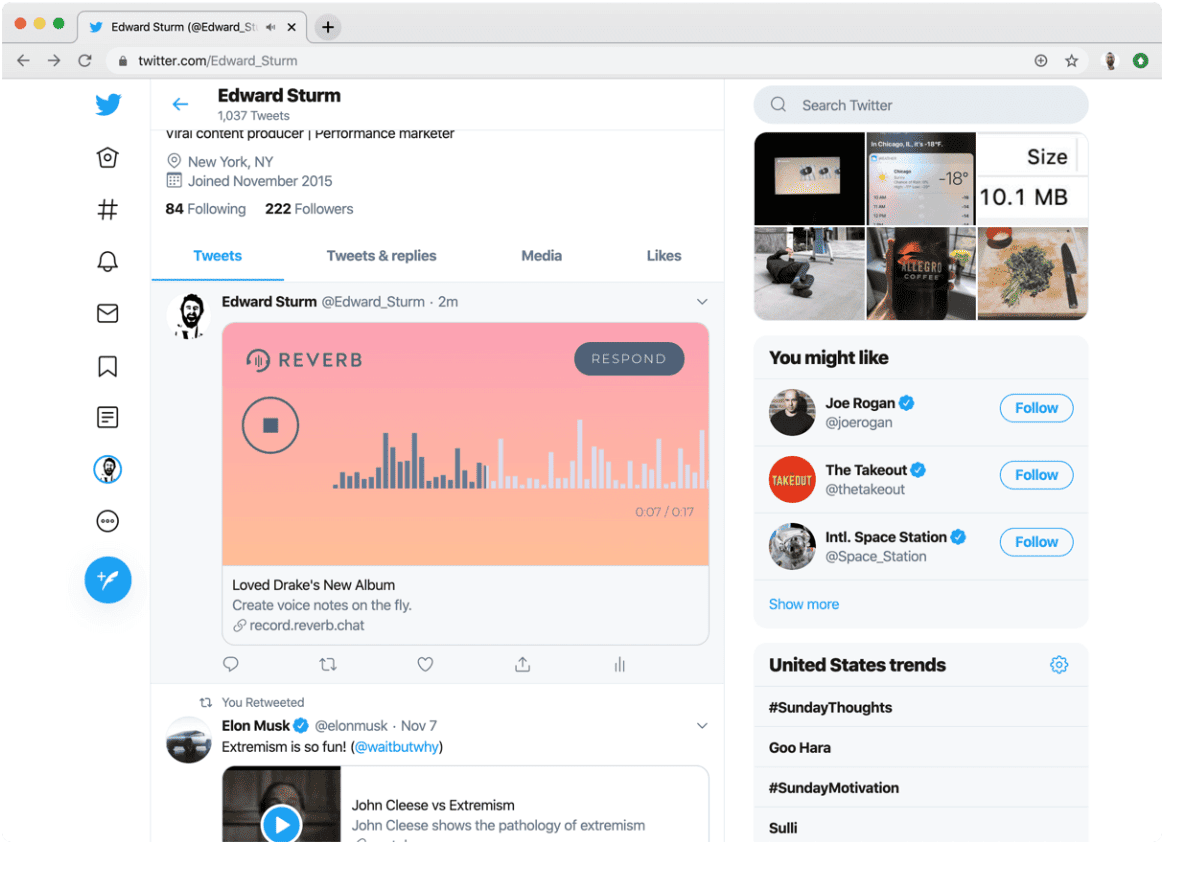Open the 84 Following list
This screenshot has width=1186, height=892.
(x=206, y=209)
